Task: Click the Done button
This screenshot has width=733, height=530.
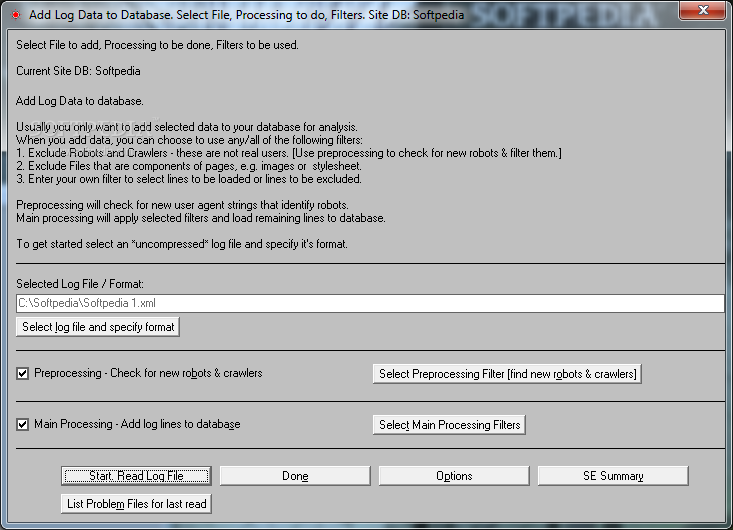Action: 295,476
